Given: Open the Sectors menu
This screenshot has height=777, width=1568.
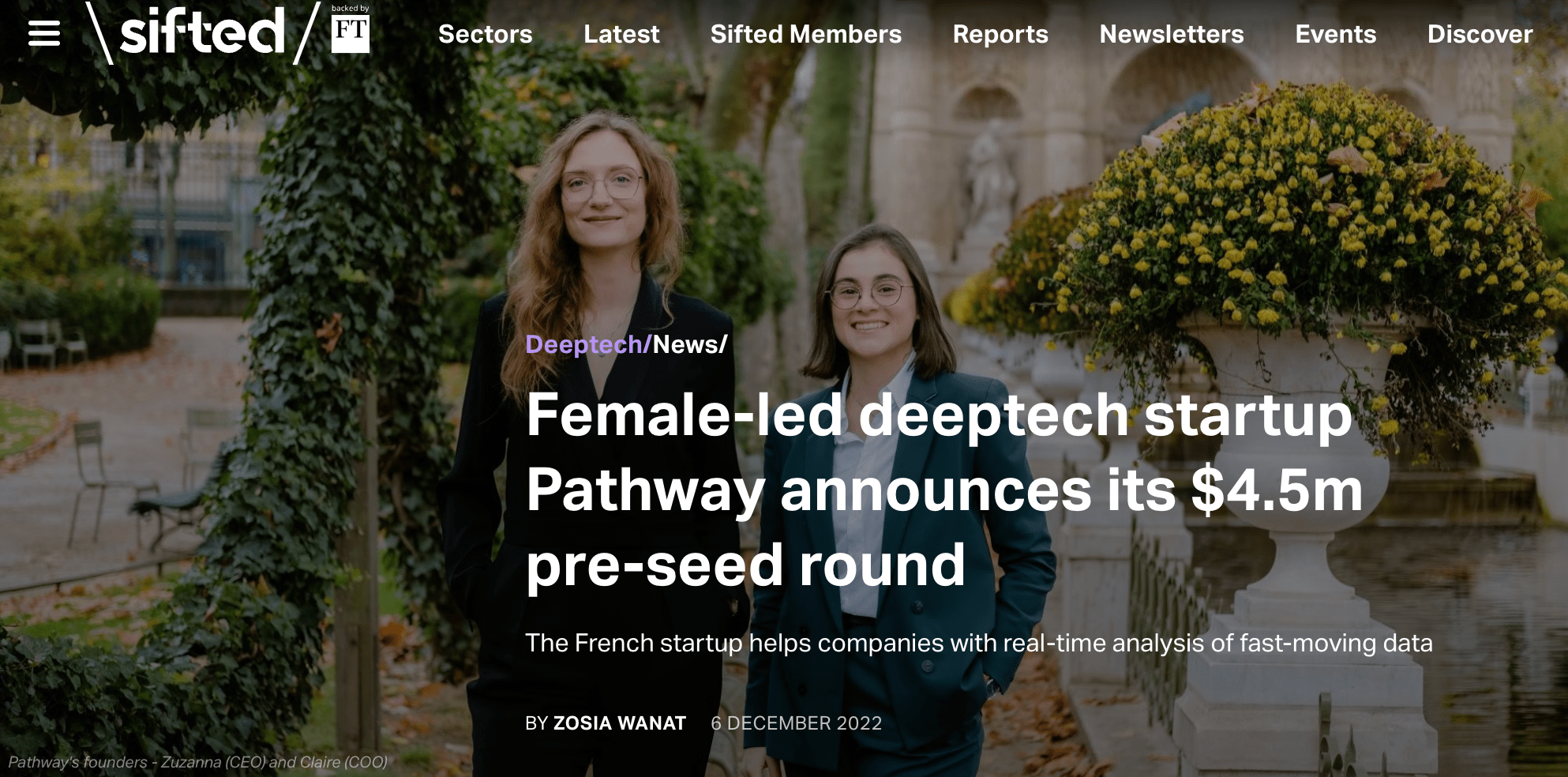Looking at the screenshot, I should pyautogui.click(x=486, y=34).
